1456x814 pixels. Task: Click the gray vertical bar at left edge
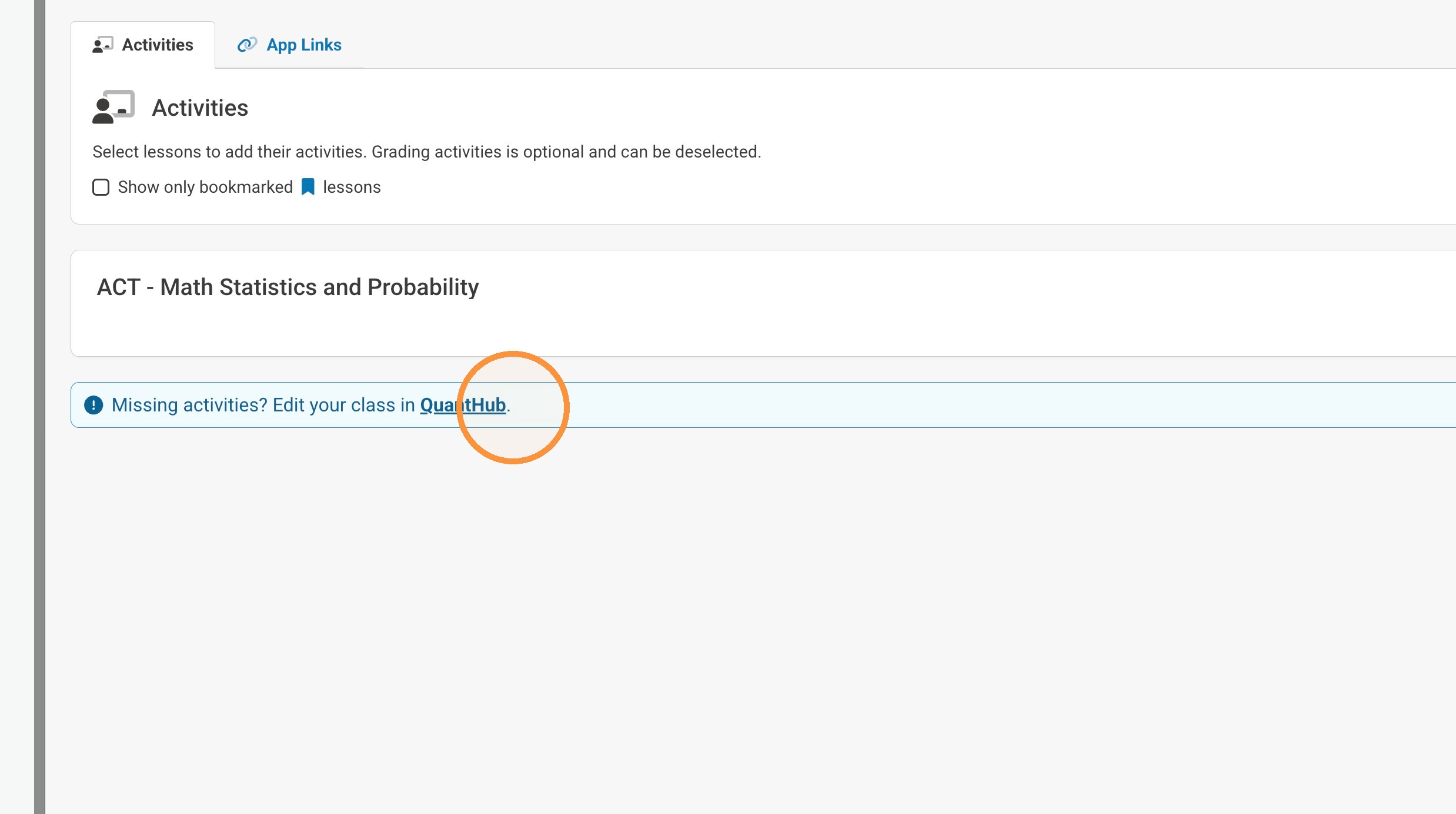(39, 407)
